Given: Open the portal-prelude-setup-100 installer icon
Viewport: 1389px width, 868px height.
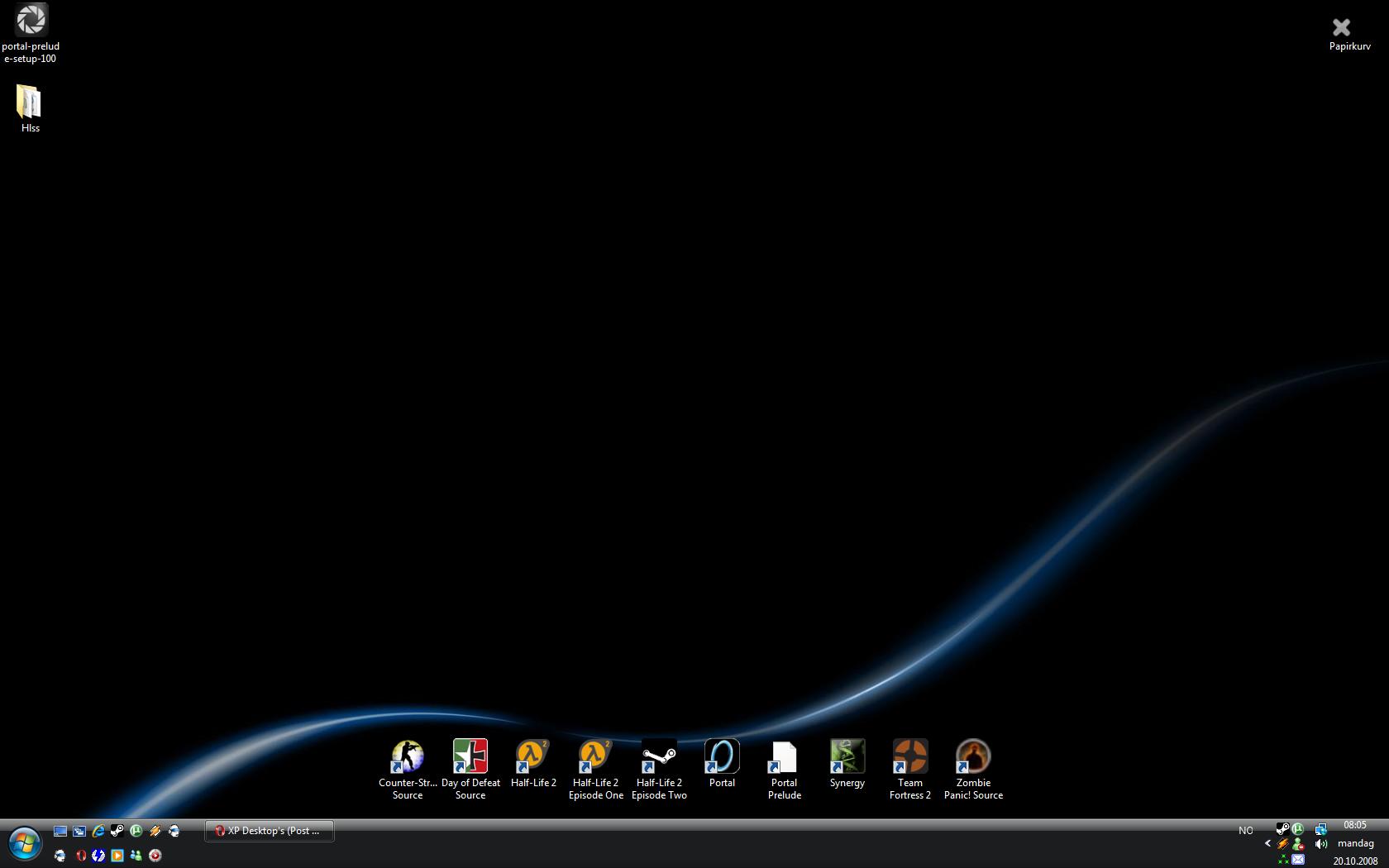Looking at the screenshot, I should pyautogui.click(x=31, y=33).
